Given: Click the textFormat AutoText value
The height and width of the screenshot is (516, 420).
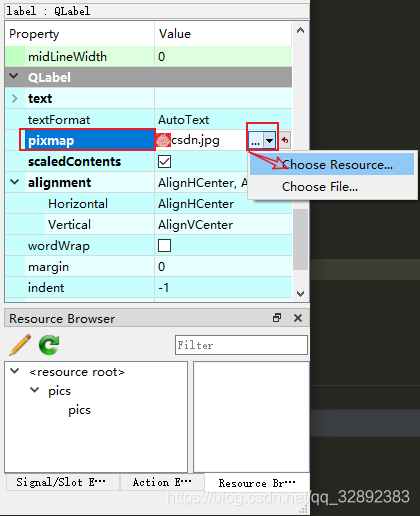Looking at the screenshot, I should [183, 120].
